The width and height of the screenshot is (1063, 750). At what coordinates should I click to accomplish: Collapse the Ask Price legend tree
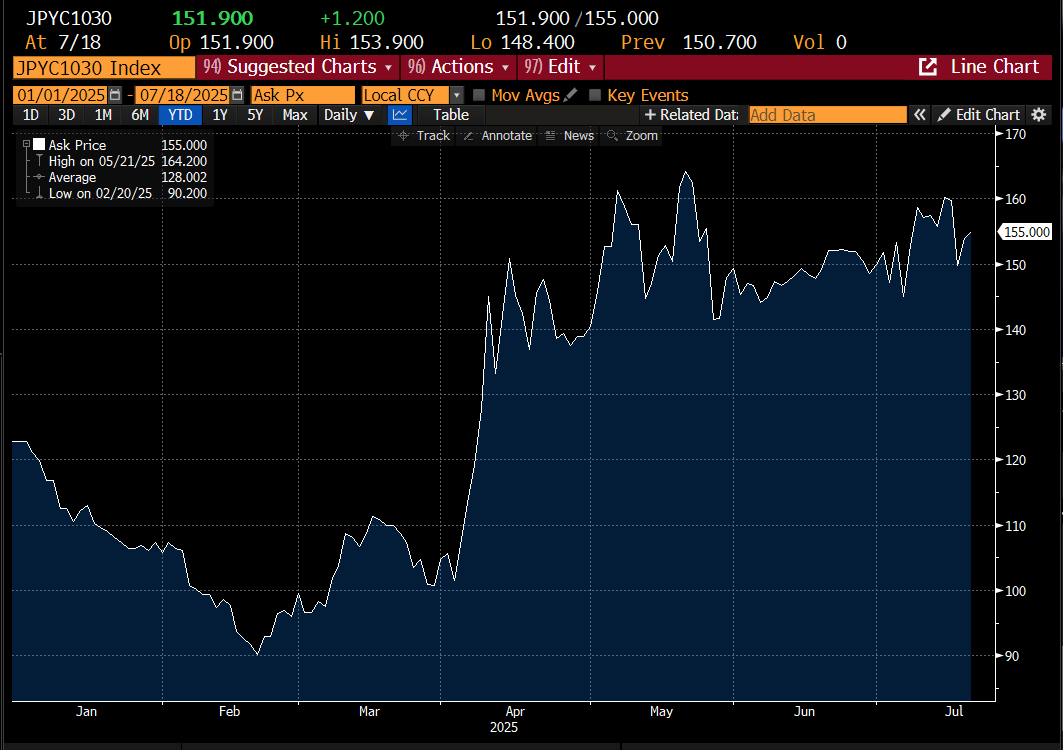point(26,144)
